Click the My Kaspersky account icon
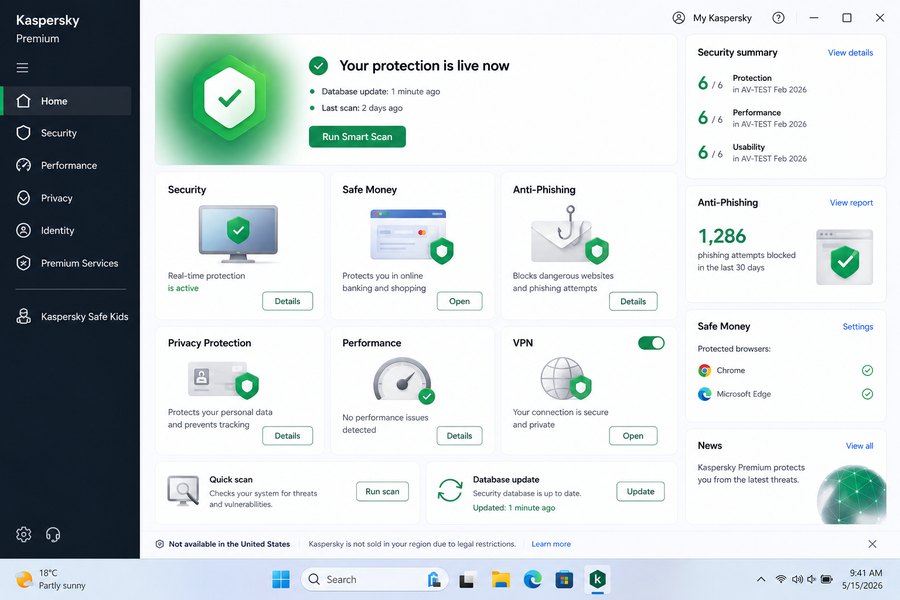900x600 pixels. (x=678, y=18)
